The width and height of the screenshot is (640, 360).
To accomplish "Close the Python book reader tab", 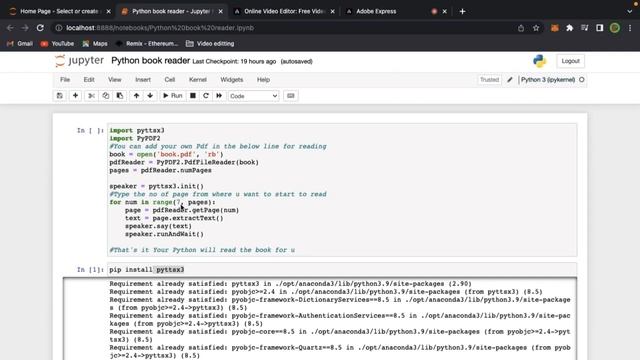I will point(221,11).
